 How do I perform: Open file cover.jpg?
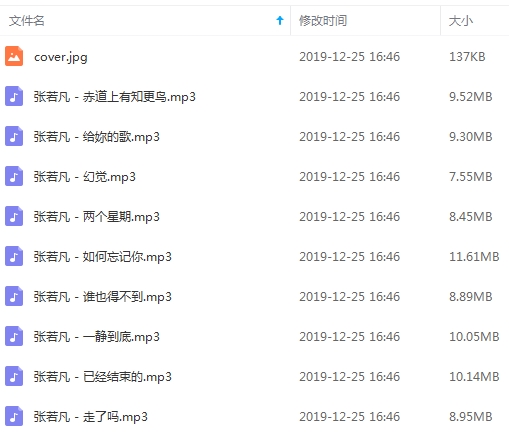click(x=61, y=57)
